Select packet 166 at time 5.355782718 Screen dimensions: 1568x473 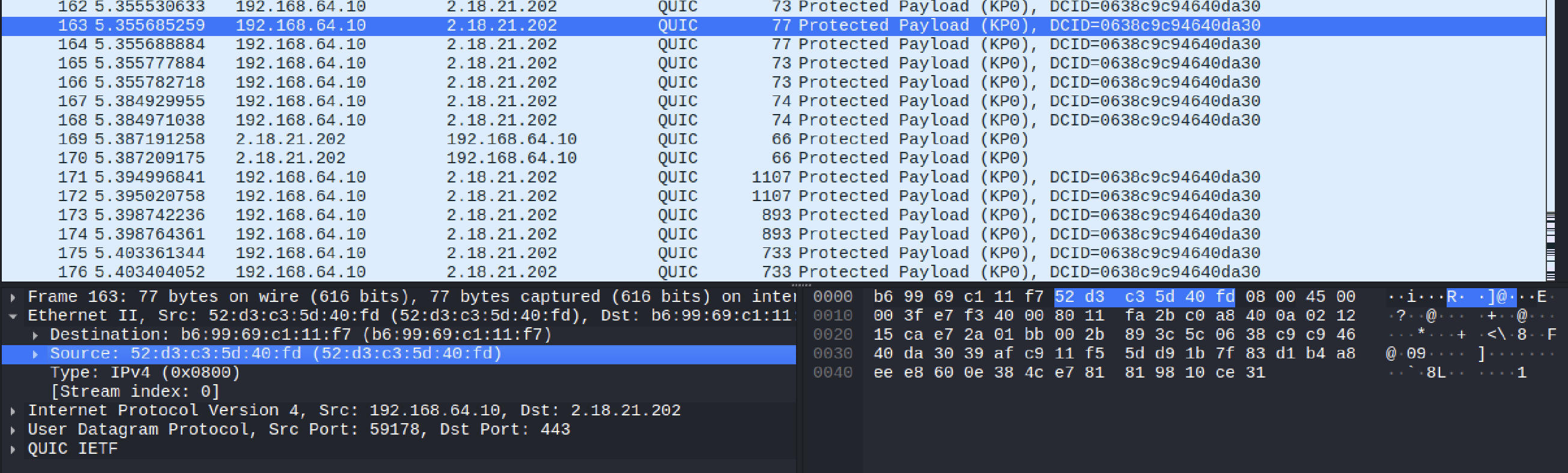pyautogui.click(x=773, y=82)
